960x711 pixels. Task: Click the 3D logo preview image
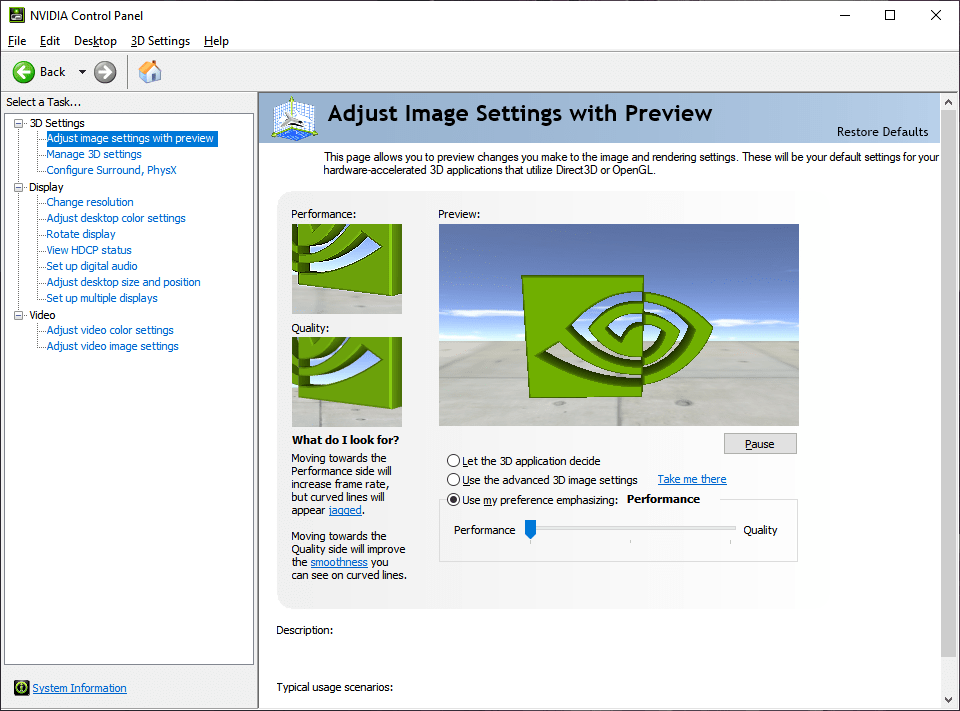click(618, 325)
